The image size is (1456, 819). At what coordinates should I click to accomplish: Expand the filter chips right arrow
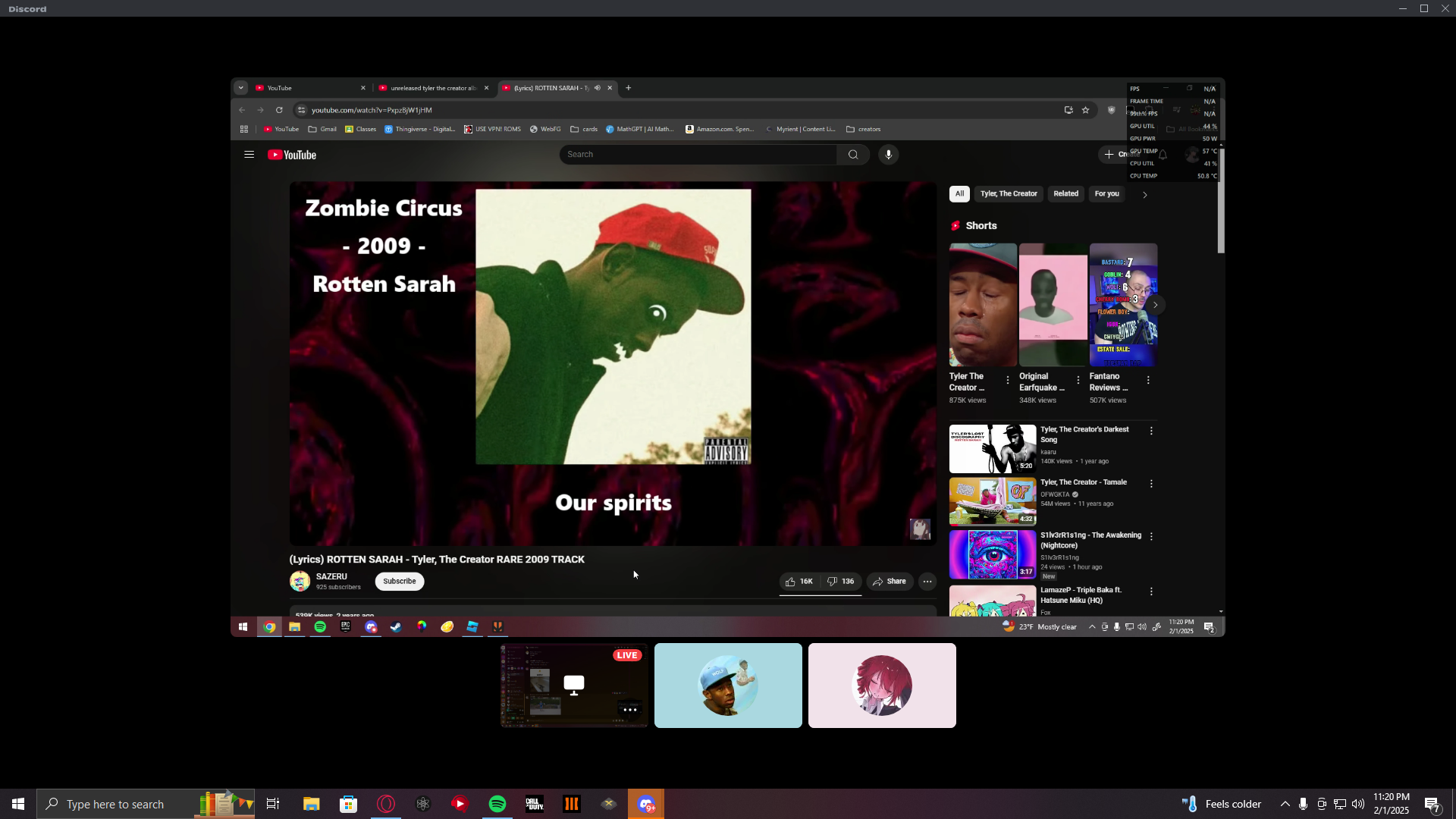pos(1144,195)
